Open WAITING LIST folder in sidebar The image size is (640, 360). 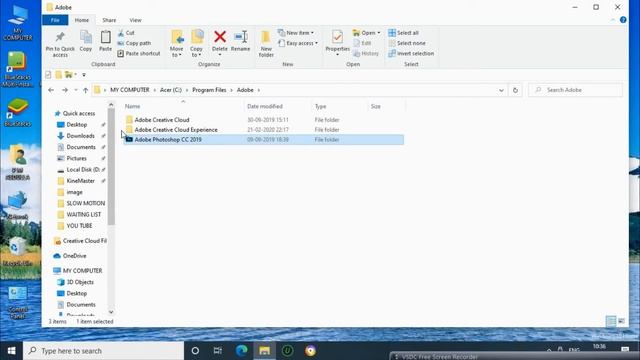pos(83,214)
